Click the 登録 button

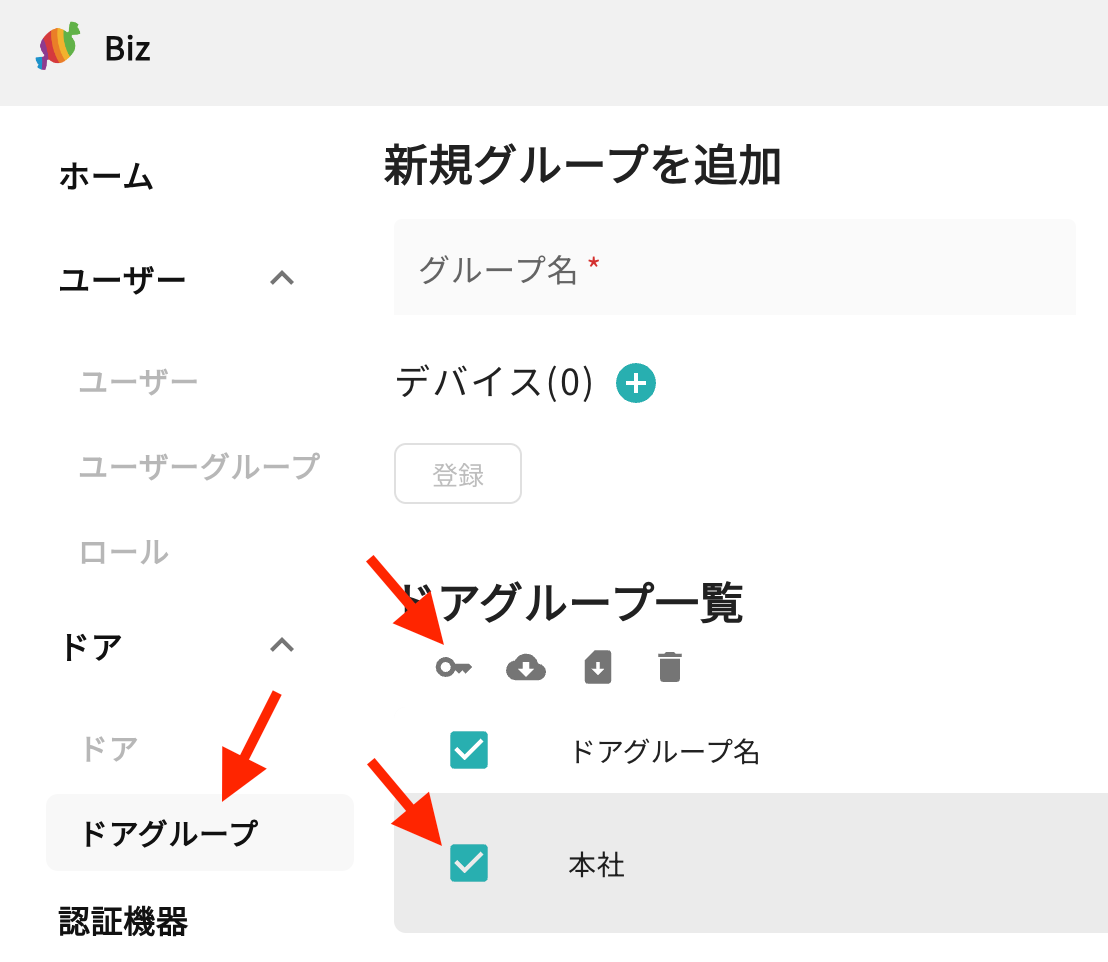pos(458,474)
